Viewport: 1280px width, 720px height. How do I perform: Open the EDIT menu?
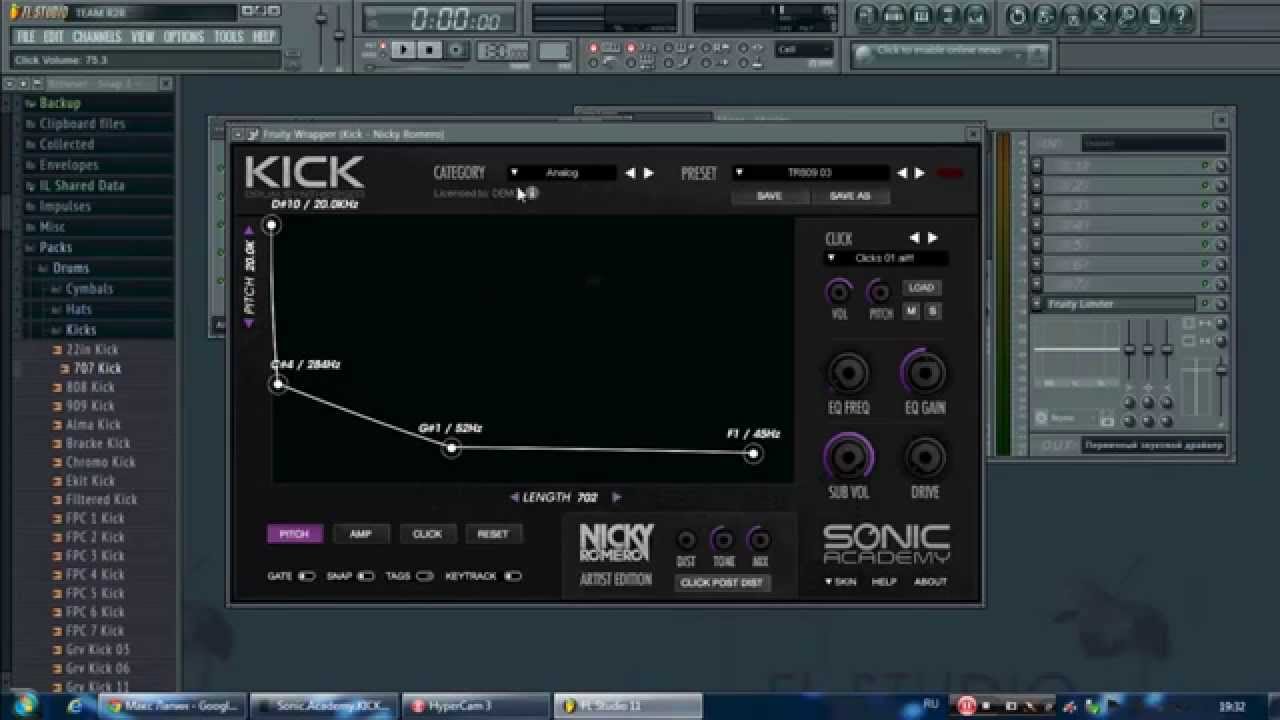pyautogui.click(x=53, y=37)
